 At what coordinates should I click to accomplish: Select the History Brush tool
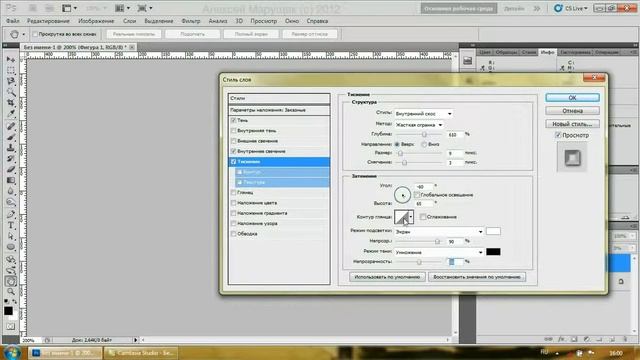coord(11,158)
